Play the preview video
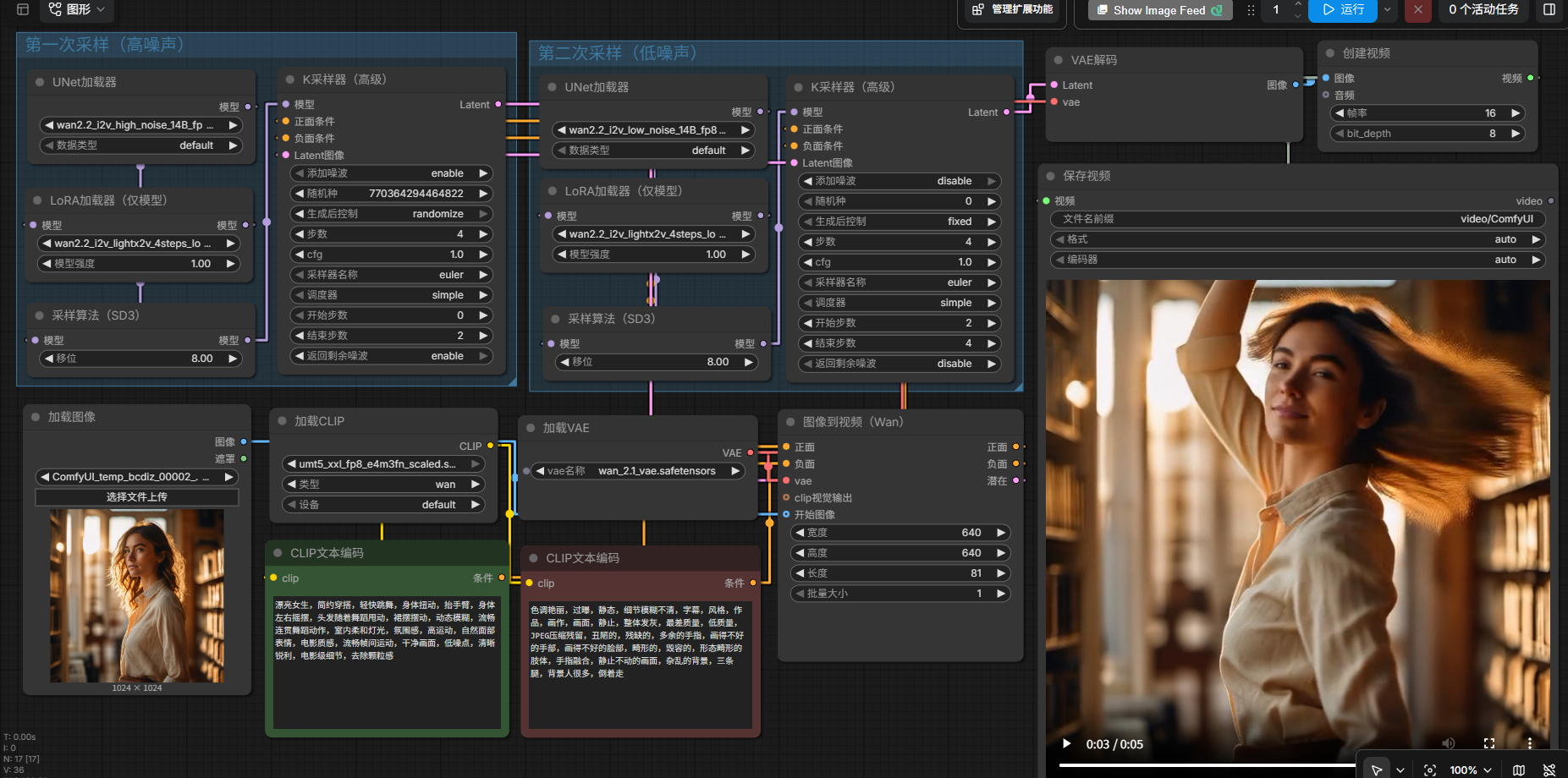The width and height of the screenshot is (1568, 778). click(x=1067, y=743)
